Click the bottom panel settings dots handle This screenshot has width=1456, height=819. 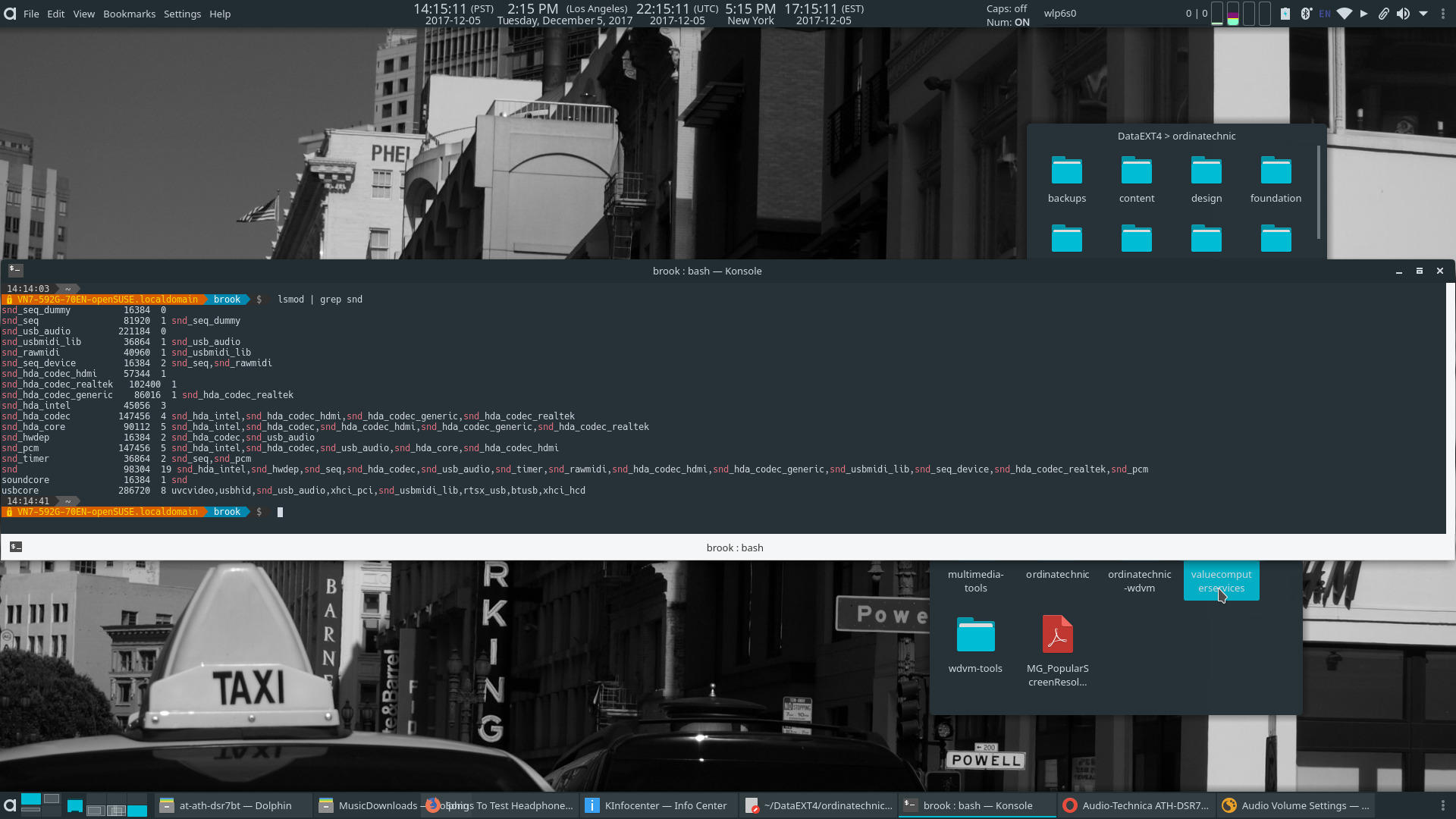[1443, 805]
